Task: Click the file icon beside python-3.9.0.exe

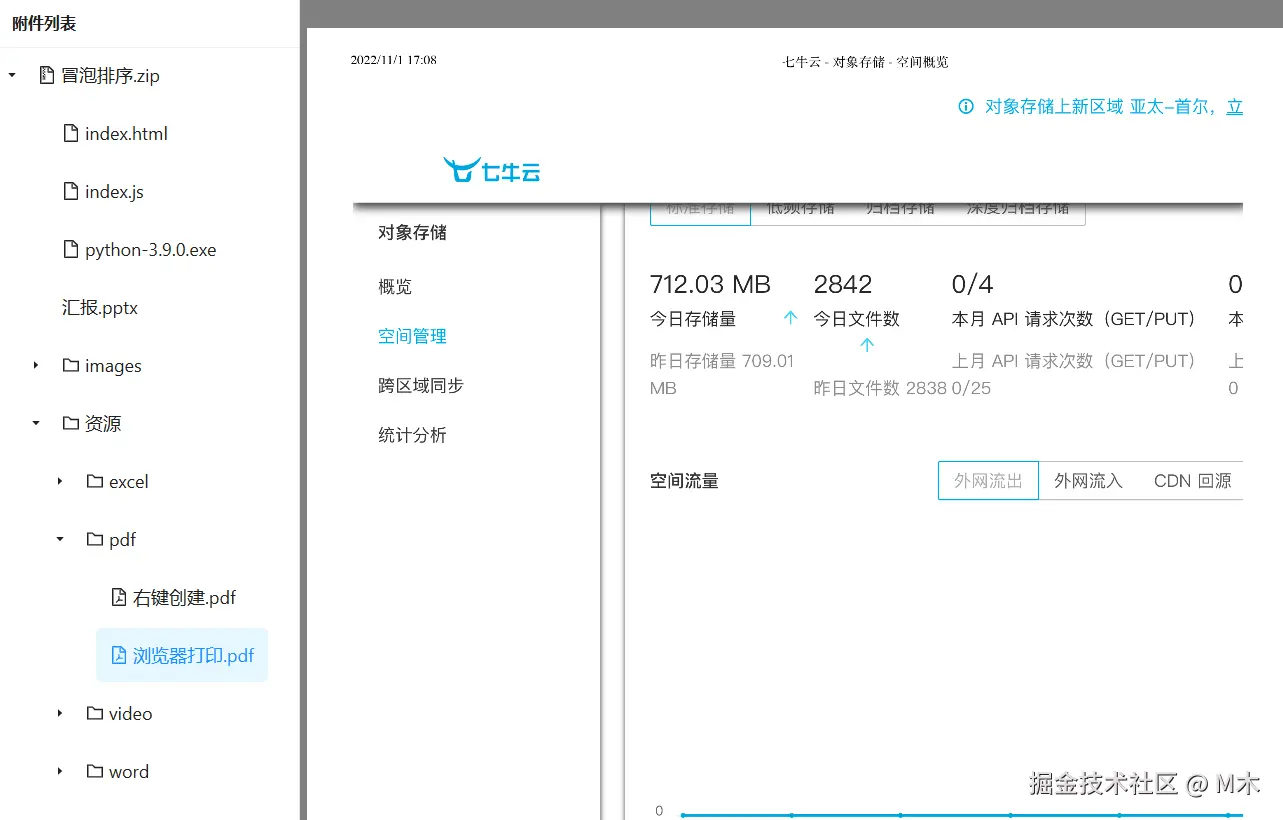Action: [70, 250]
